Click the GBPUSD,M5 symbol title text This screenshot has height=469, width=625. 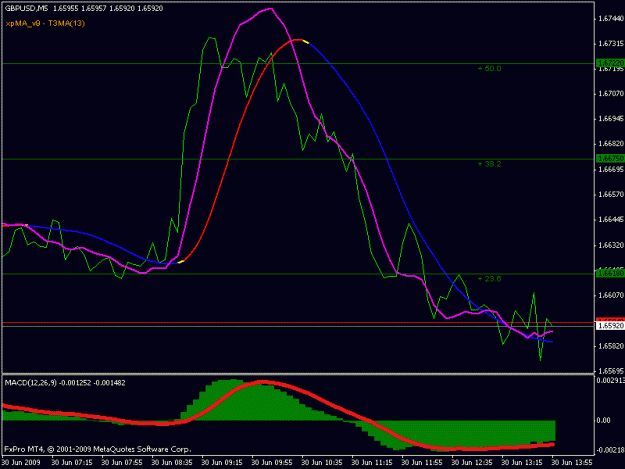tap(26, 8)
